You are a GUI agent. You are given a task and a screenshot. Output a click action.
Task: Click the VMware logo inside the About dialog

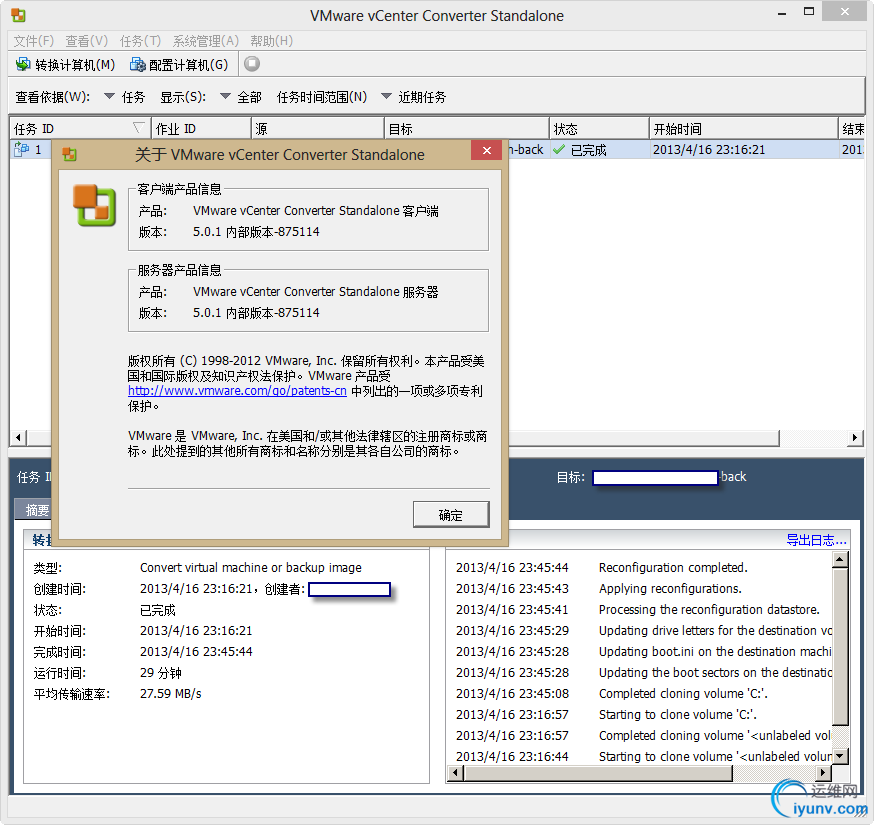pos(93,208)
